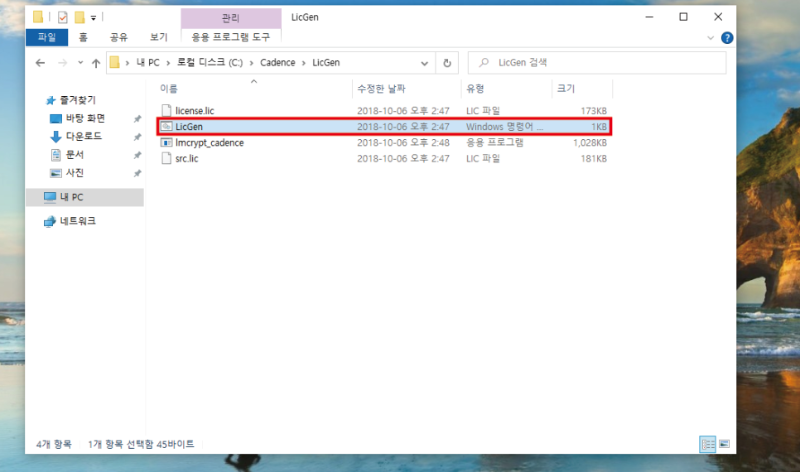Click the pin icon next to 문서

pyautogui.click(x=137, y=155)
